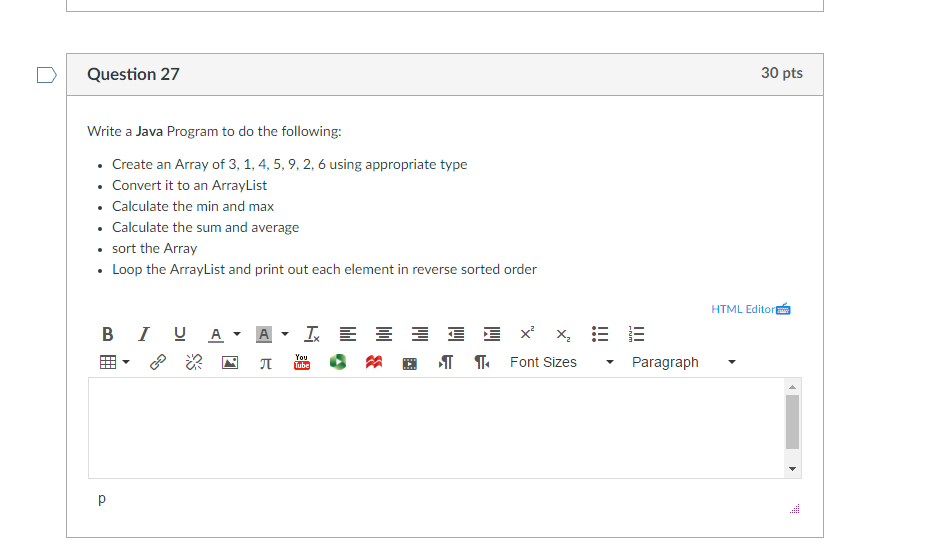Open the math equation editor (pi icon)

click(266, 362)
